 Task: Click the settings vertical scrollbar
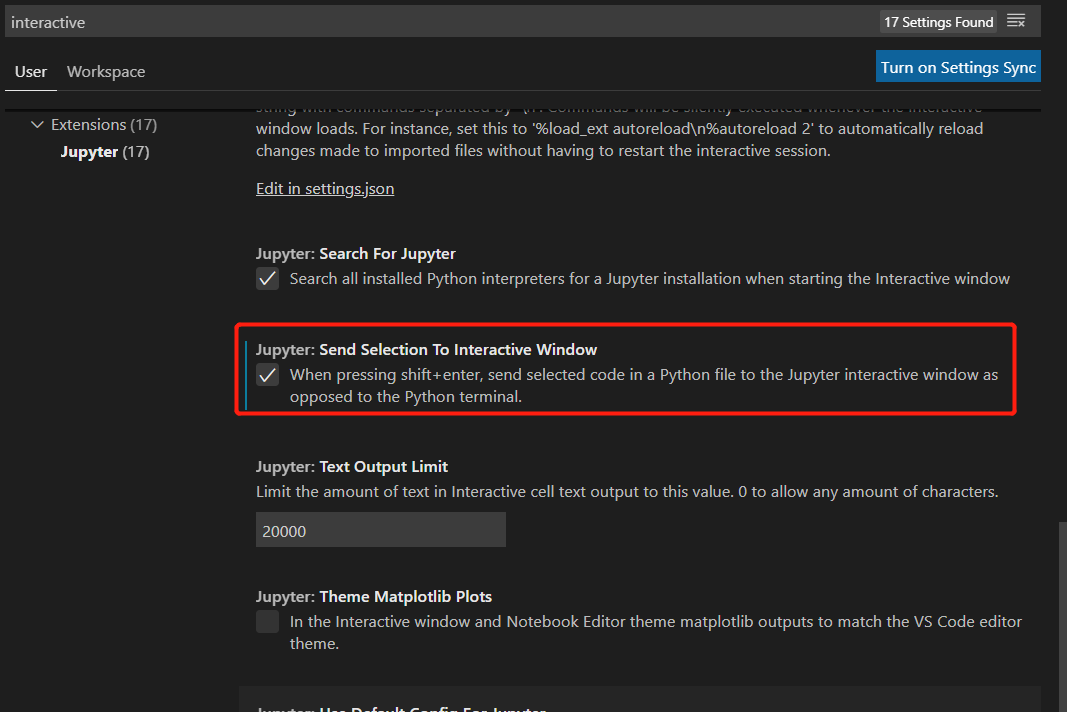pos(1062,617)
